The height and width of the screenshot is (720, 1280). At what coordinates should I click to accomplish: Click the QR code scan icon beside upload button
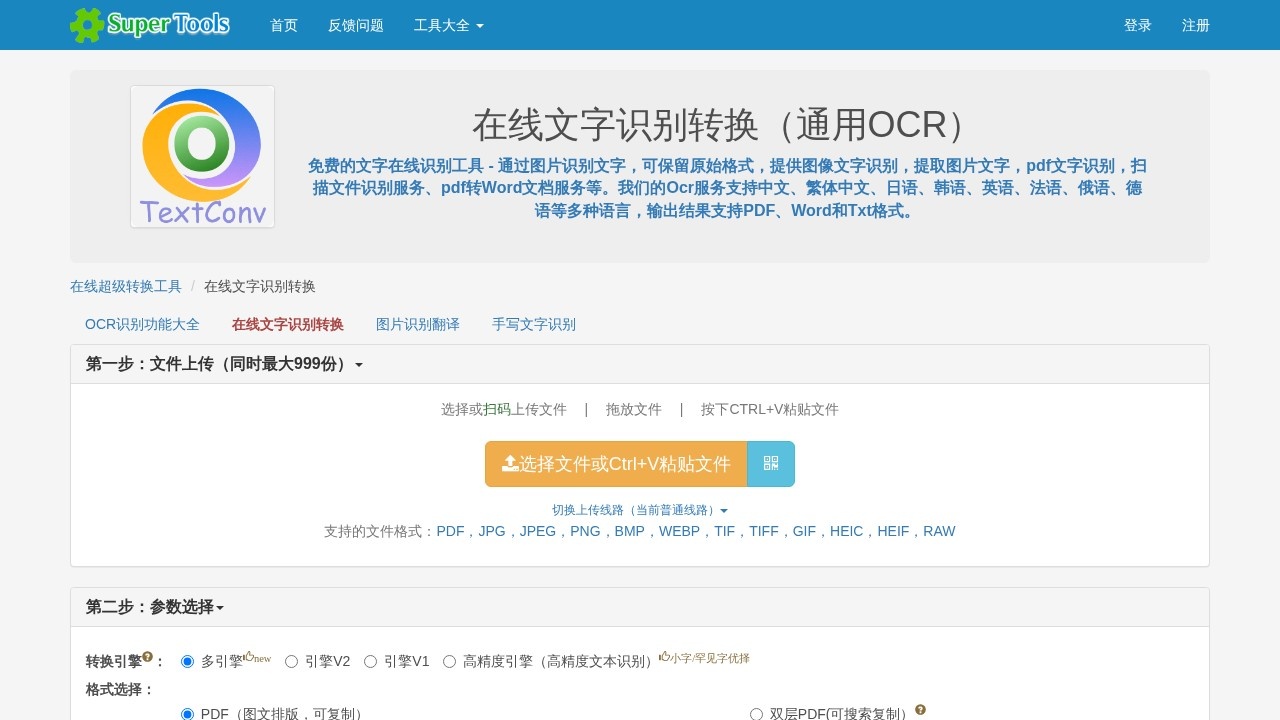click(x=770, y=463)
